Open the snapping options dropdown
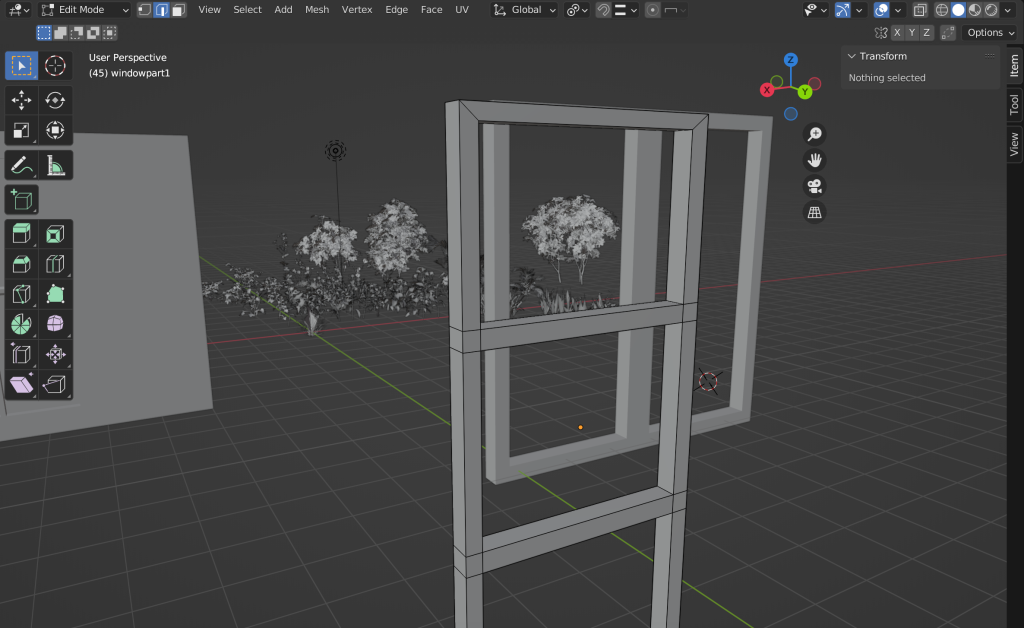The height and width of the screenshot is (628, 1024). [626, 10]
